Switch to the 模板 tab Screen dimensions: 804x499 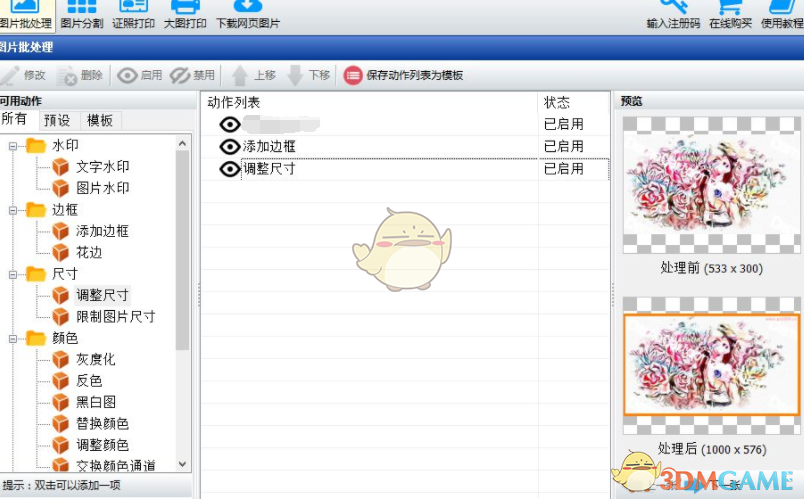pyautogui.click(x=100, y=120)
